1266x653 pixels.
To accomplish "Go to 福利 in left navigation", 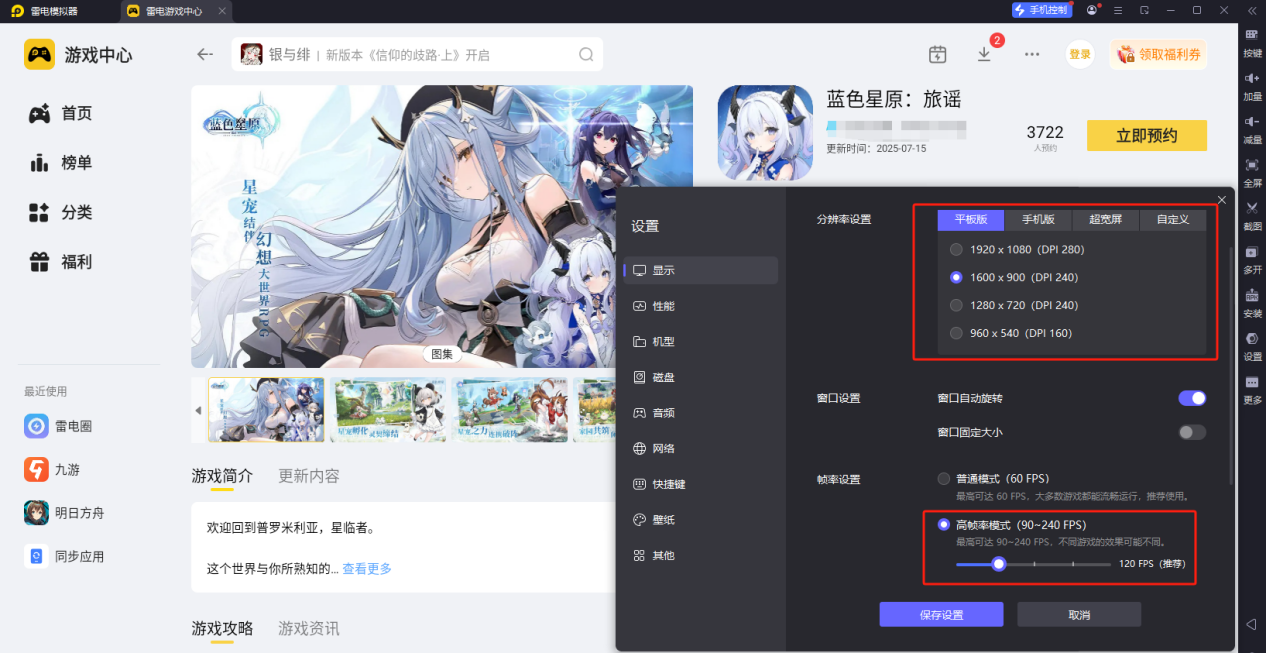I will tap(60, 262).
